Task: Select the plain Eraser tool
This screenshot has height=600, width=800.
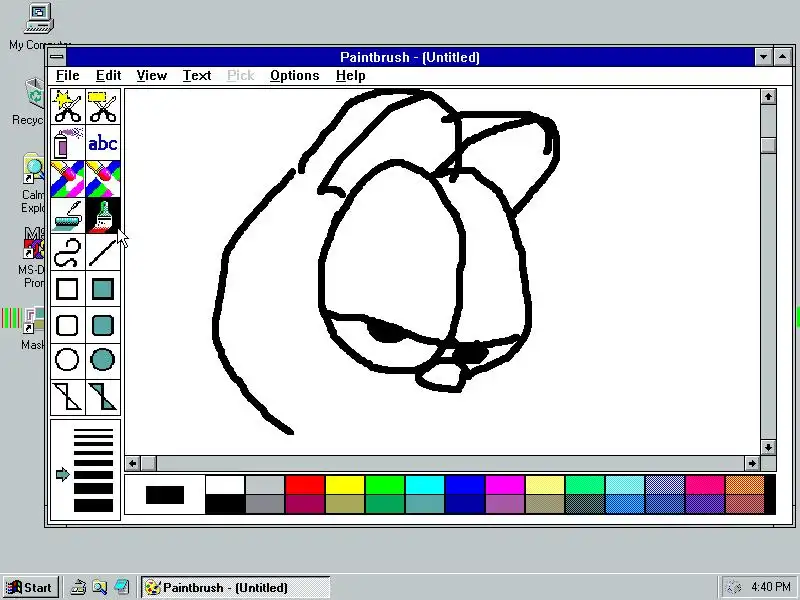Action: (x=103, y=179)
